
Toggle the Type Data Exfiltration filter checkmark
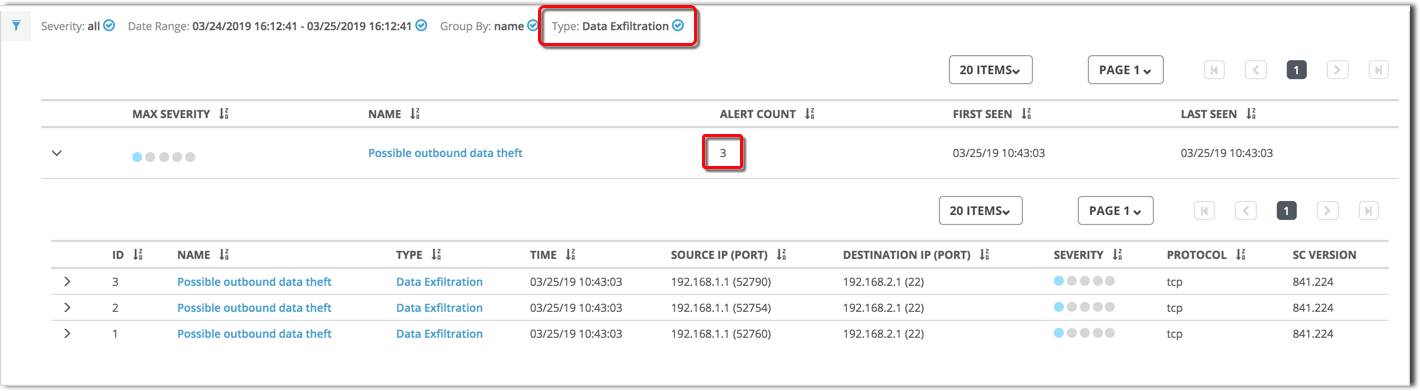click(678, 26)
